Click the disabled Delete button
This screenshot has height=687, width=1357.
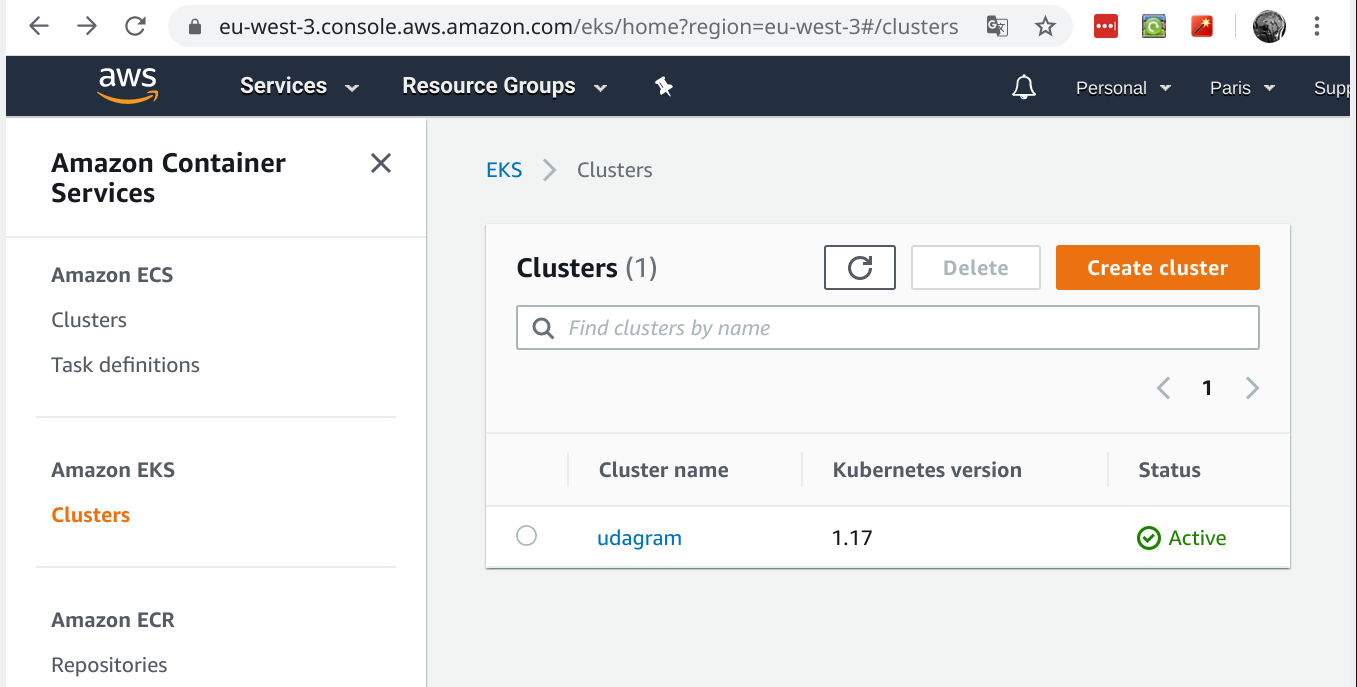click(976, 268)
